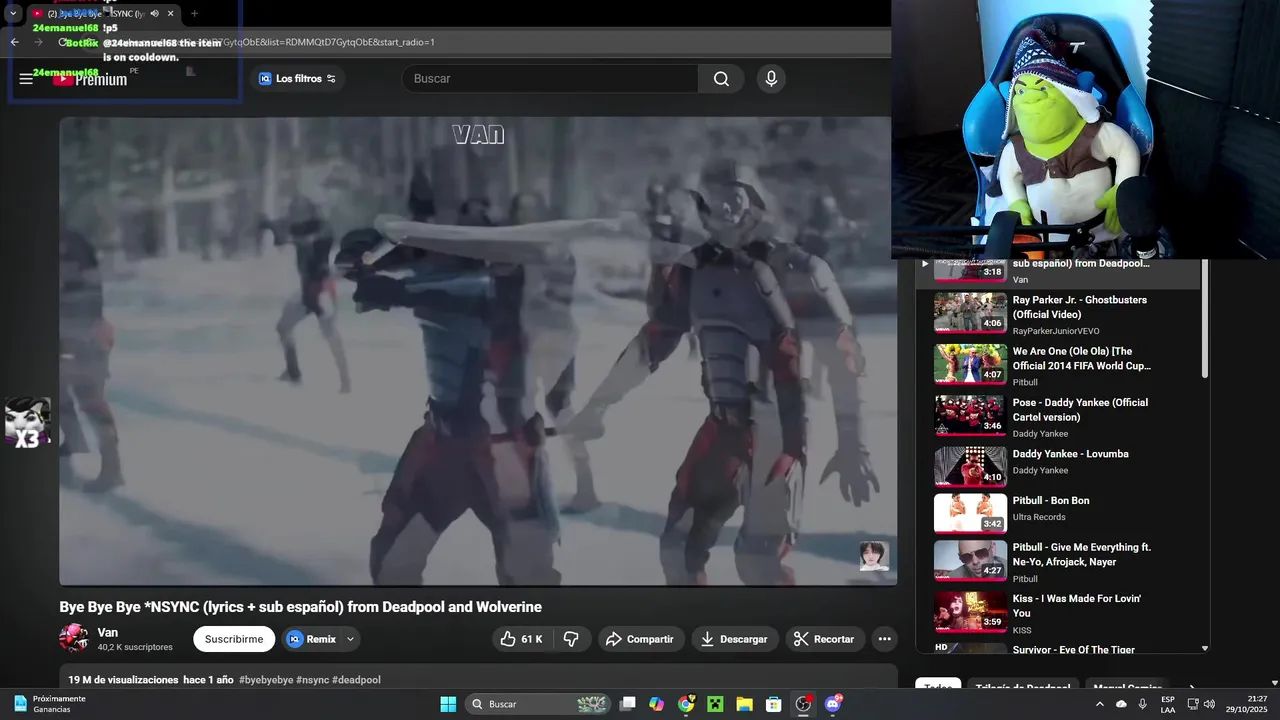Select Pitbull - Bon Bon title
This screenshot has width=1280, height=720.
pyautogui.click(x=1051, y=500)
